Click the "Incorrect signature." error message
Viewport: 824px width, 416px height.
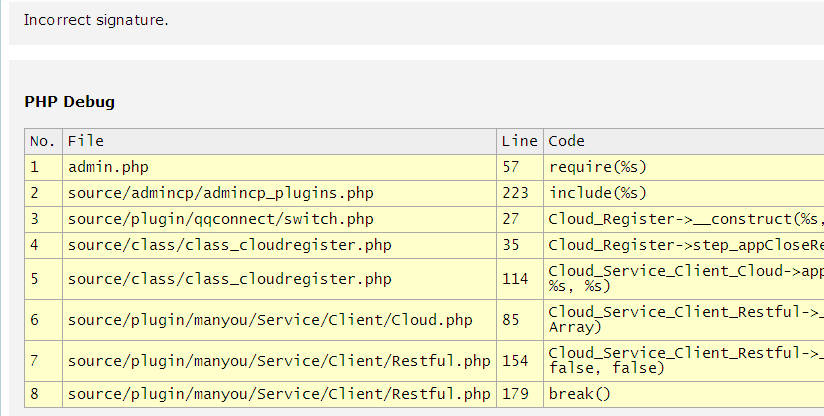pos(96,20)
